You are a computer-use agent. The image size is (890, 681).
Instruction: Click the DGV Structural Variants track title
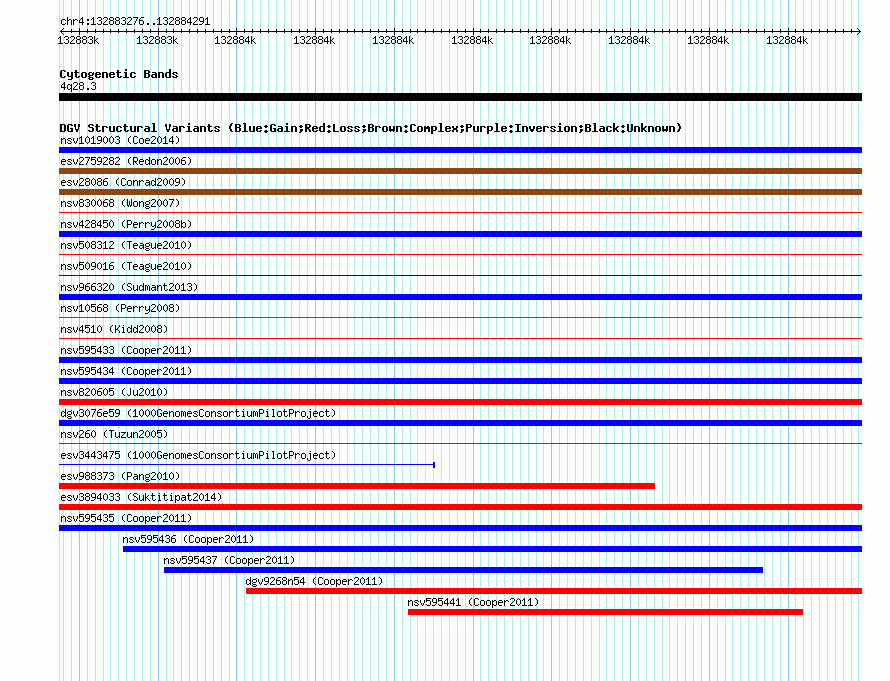371,128
